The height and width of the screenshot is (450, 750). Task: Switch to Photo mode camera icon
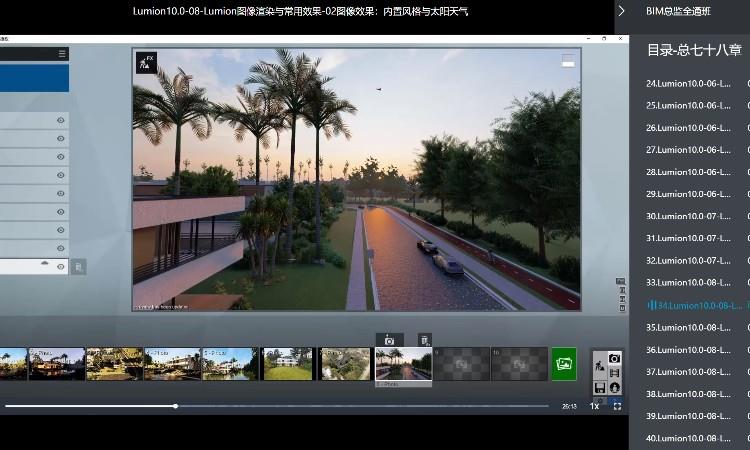pyautogui.click(x=614, y=358)
